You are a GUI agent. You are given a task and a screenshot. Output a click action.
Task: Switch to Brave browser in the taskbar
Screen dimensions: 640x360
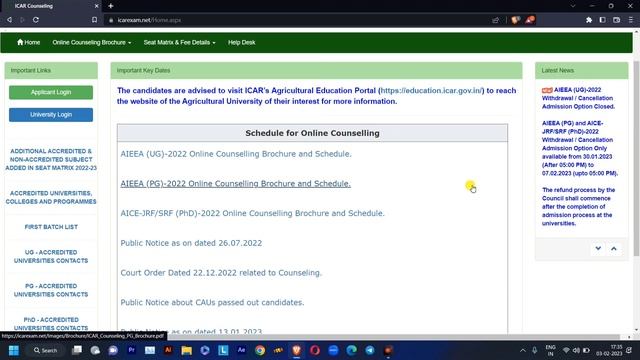pyautogui.click(x=296, y=350)
